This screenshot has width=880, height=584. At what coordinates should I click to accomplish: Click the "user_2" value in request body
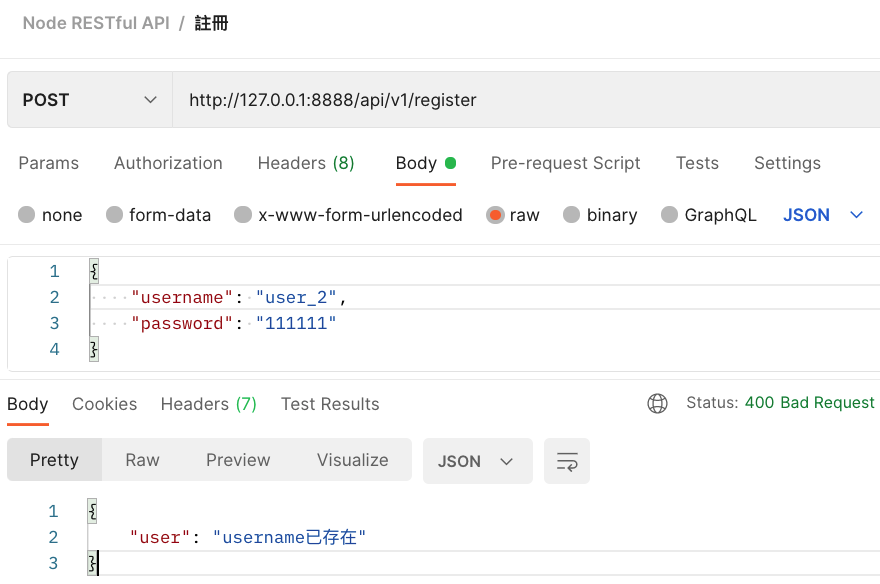pos(296,298)
